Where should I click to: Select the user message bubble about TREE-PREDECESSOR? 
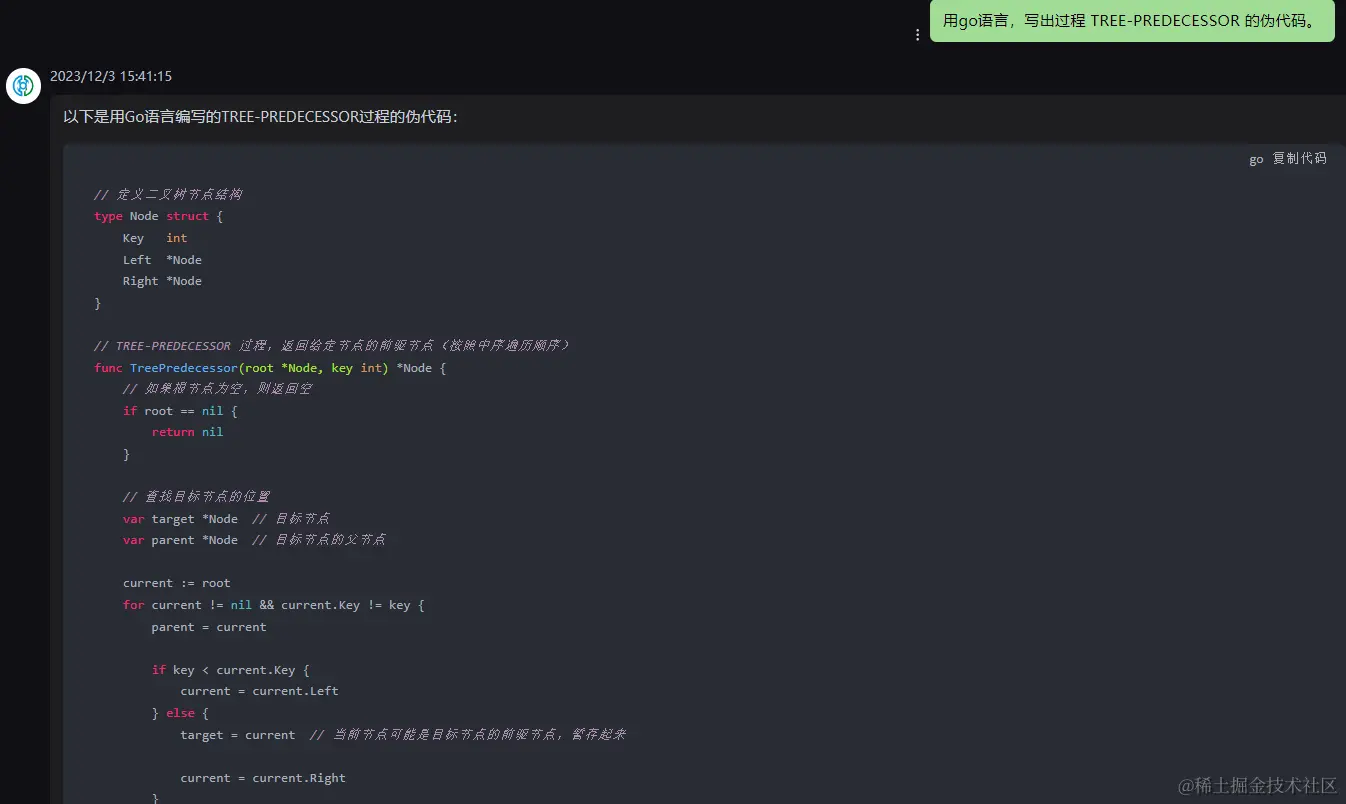tap(1132, 21)
